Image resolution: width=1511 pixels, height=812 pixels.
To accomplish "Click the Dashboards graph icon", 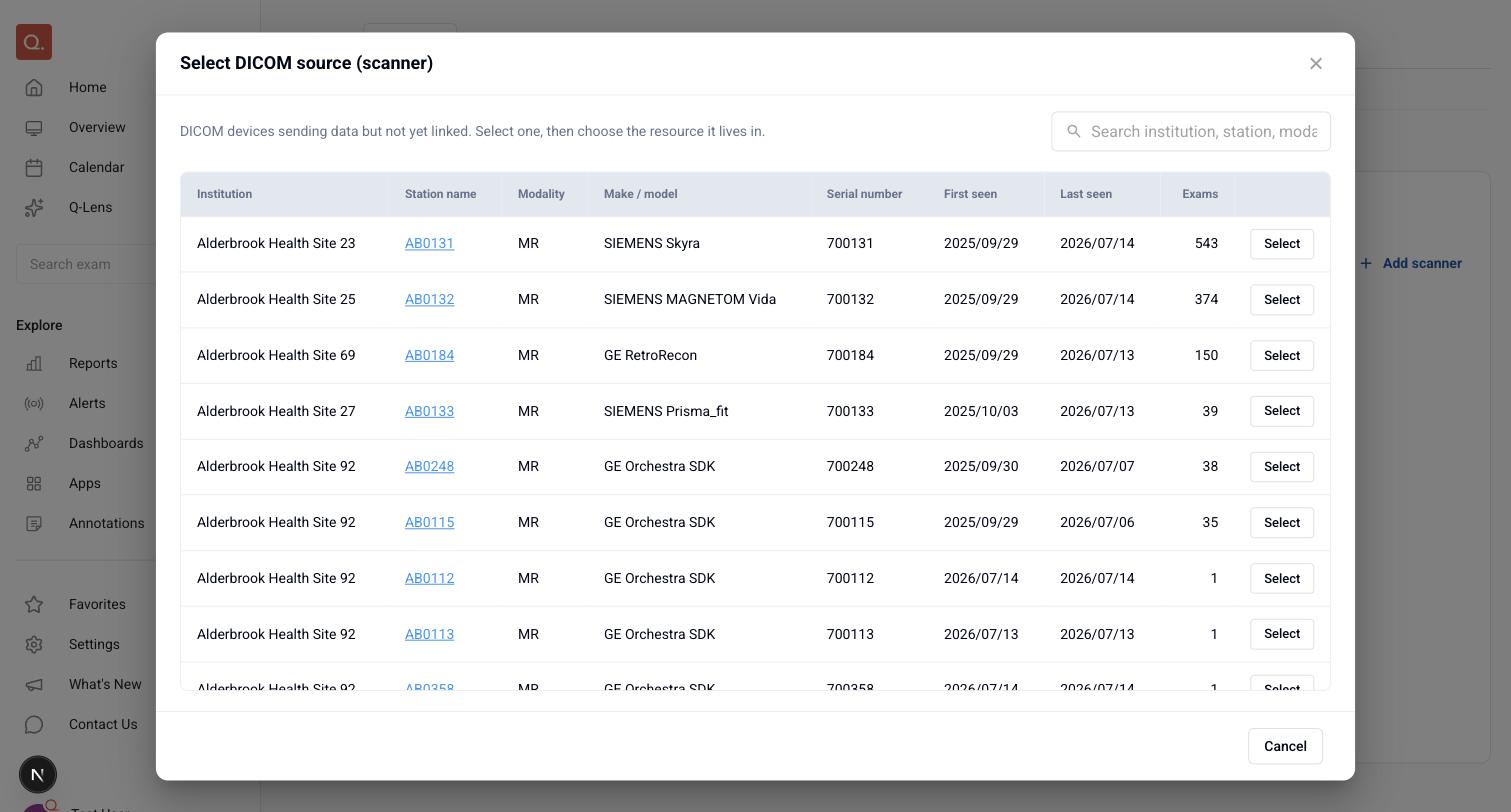I will [34, 443].
